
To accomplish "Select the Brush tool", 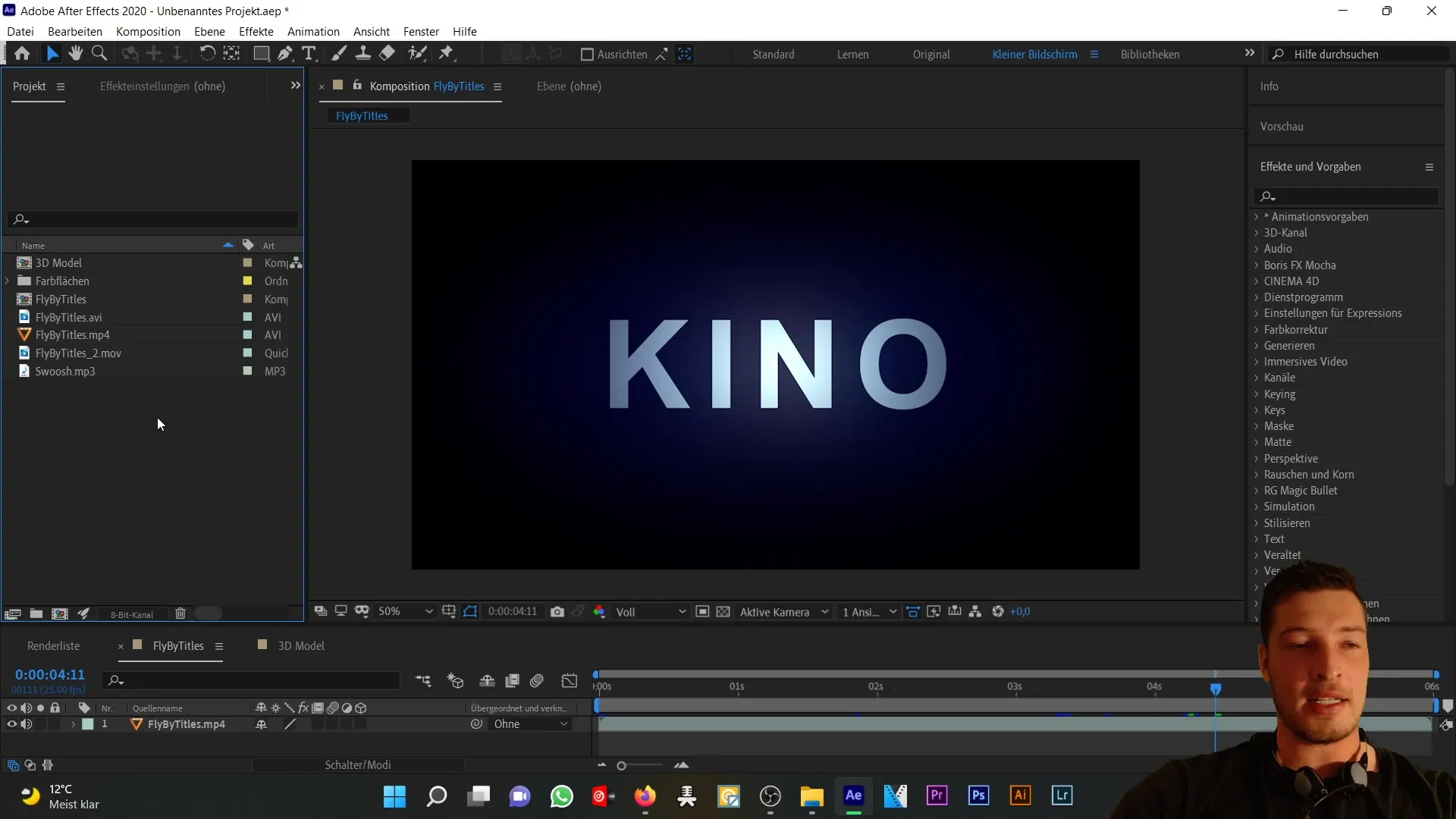I will coord(339,54).
